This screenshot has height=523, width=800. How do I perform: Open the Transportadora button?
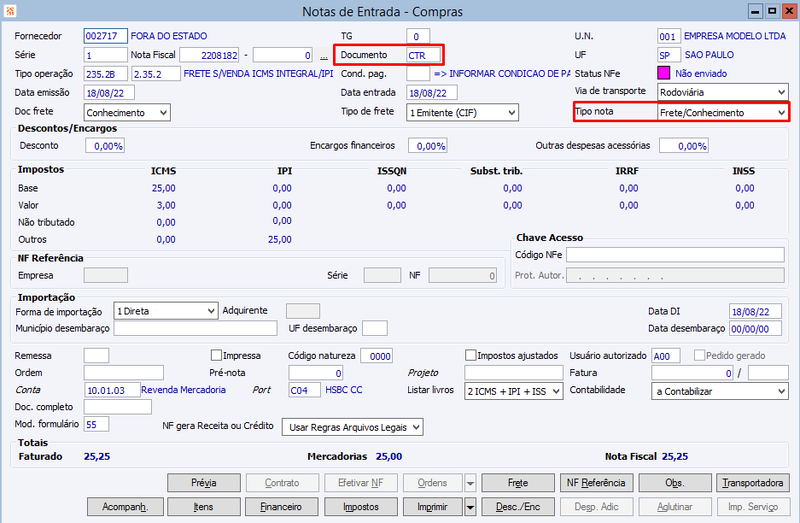pos(753,483)
